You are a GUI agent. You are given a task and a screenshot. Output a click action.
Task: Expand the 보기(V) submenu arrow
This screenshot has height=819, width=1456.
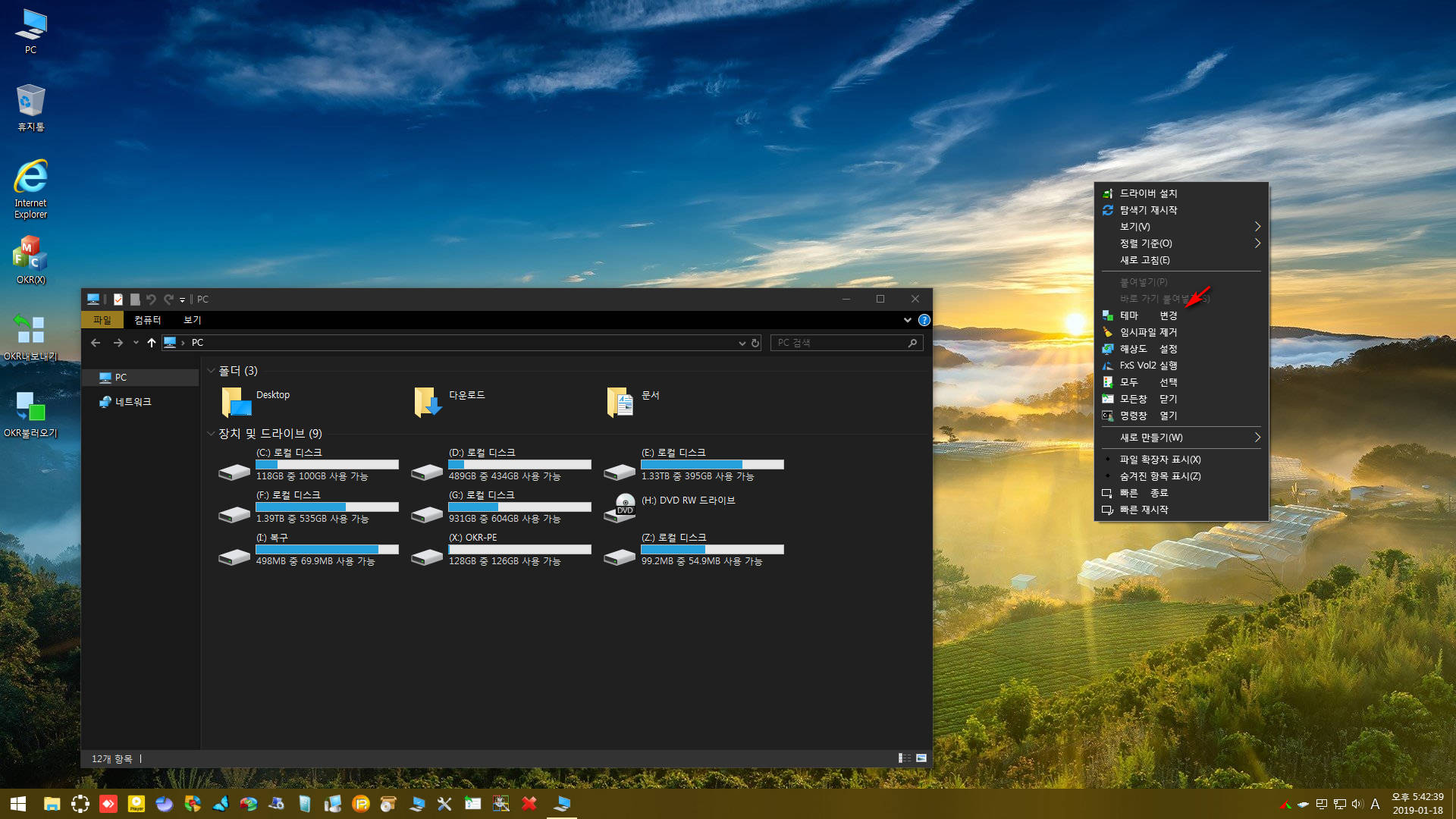point(1257,227)
